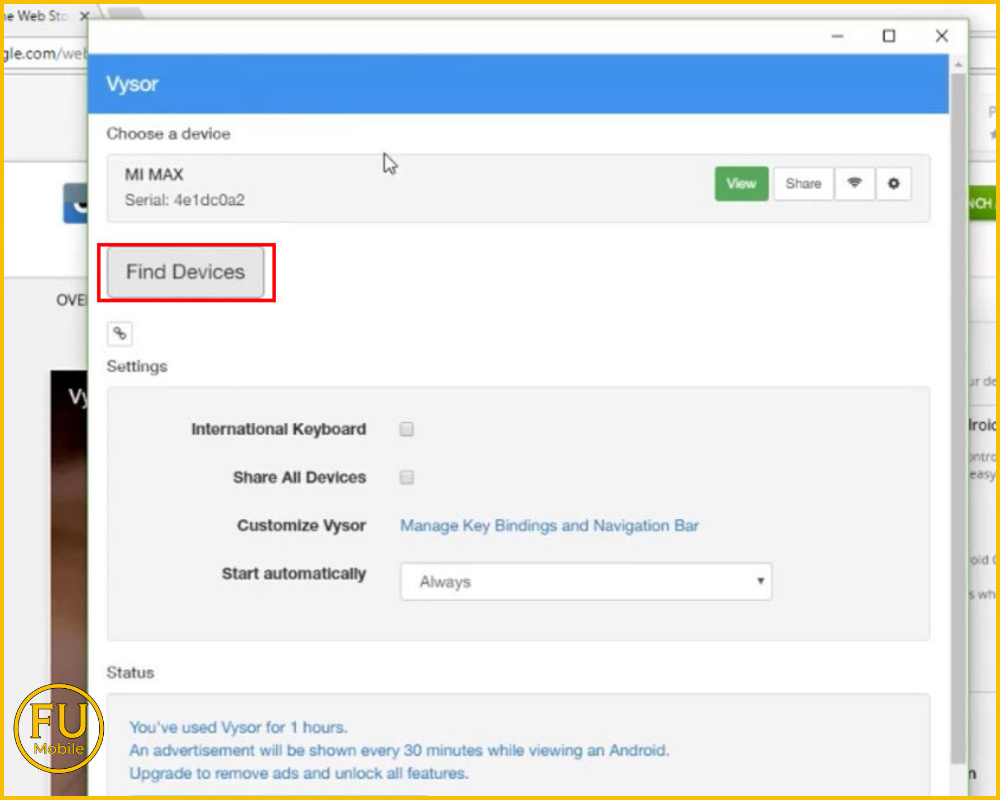Open Manage Key Bindings and Navigation Bar
Image resolution: width=1000 pixels, height=800 pixels.
coord(549,526)
